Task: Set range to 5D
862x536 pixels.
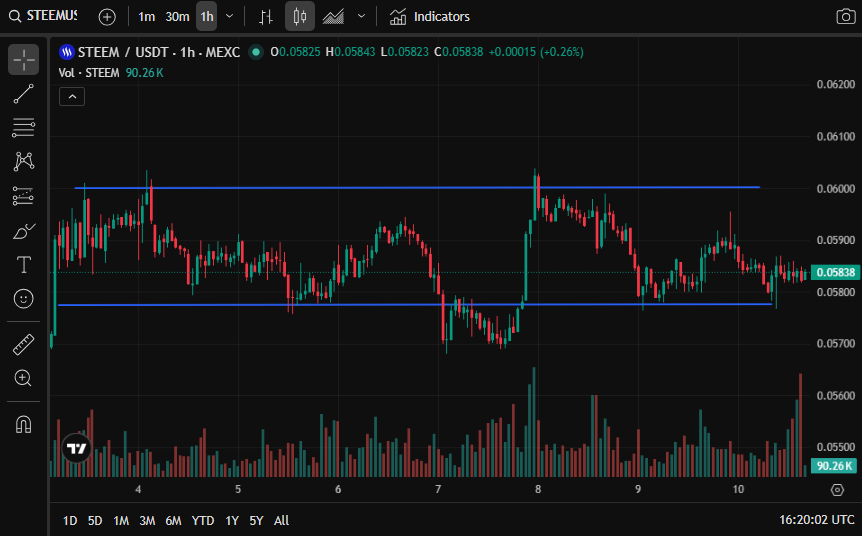Action: coord(95,521)
